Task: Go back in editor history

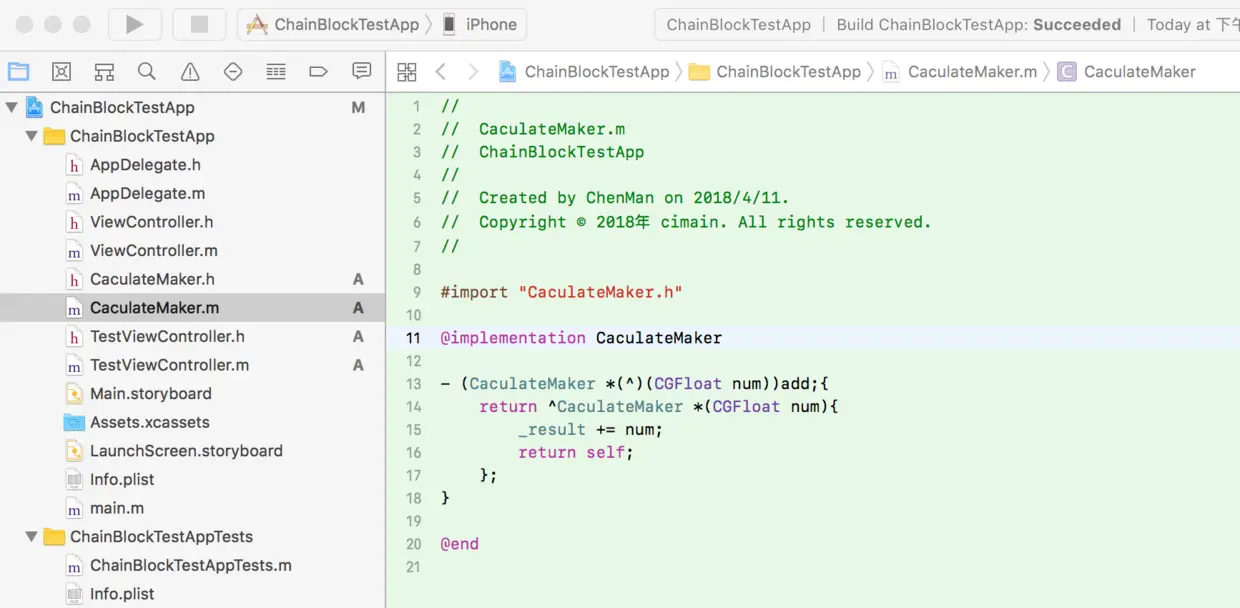Action: coord(440,72)
